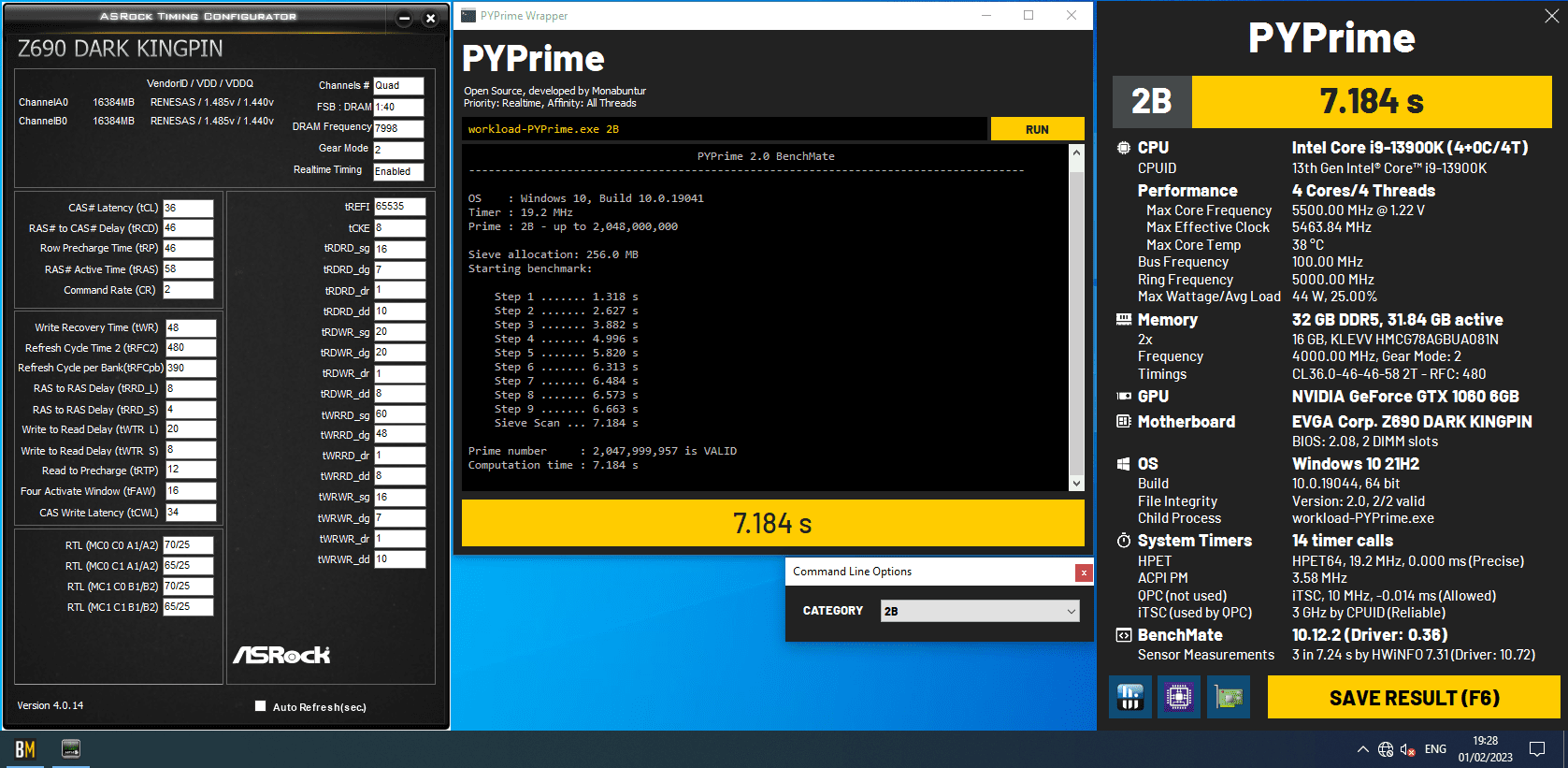Click Refresh Cycle Time 2 (tRFC2) field
This screenshot has height=768, width=1568.
[191, 347]
